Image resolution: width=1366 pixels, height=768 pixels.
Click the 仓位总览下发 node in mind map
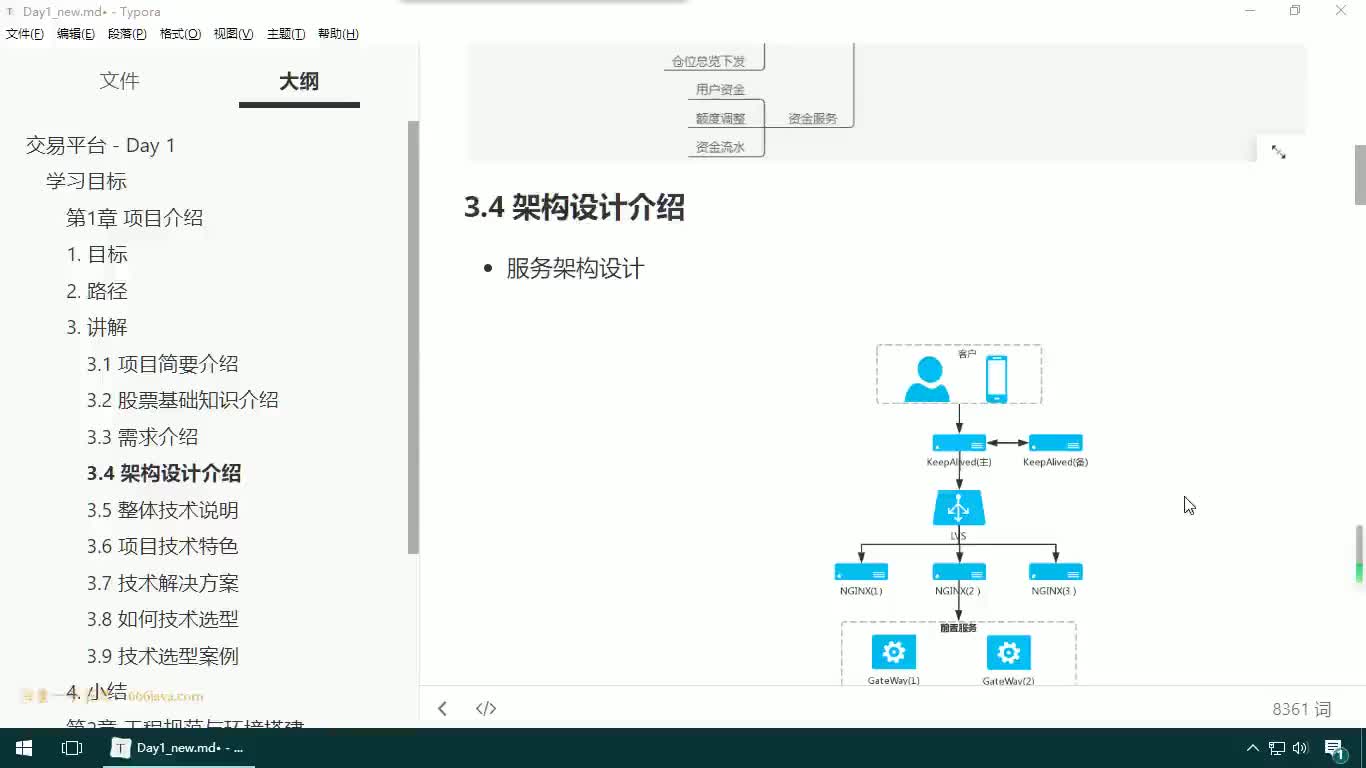pos(708,61)
